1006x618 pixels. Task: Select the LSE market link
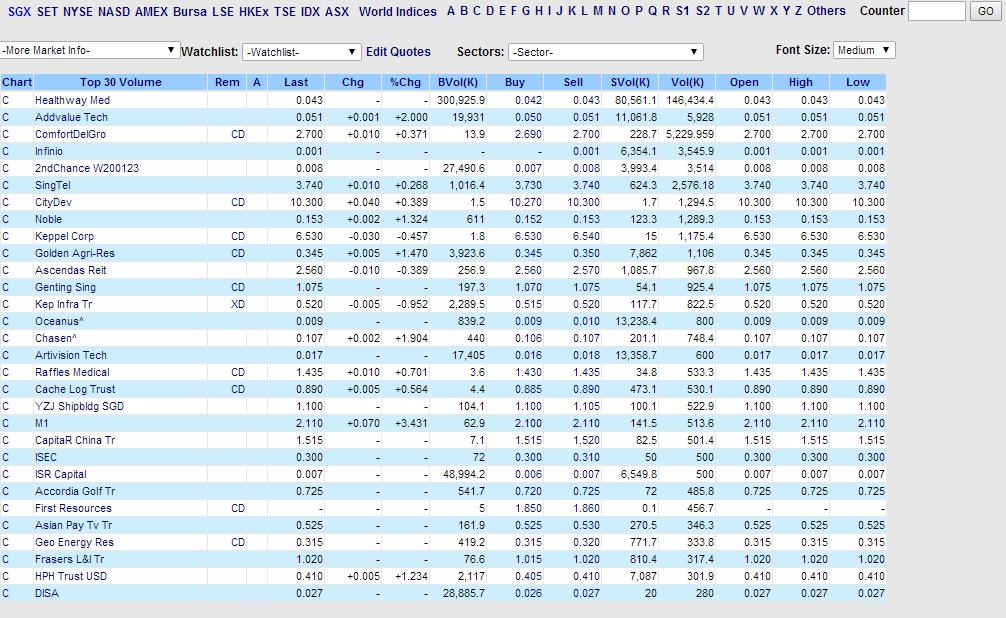click(223, 12)
